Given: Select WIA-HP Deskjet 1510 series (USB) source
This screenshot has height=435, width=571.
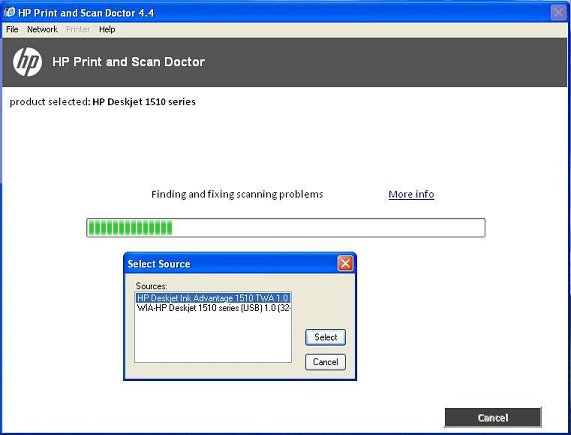Looking at the screenshot, I should click(213, 308).
